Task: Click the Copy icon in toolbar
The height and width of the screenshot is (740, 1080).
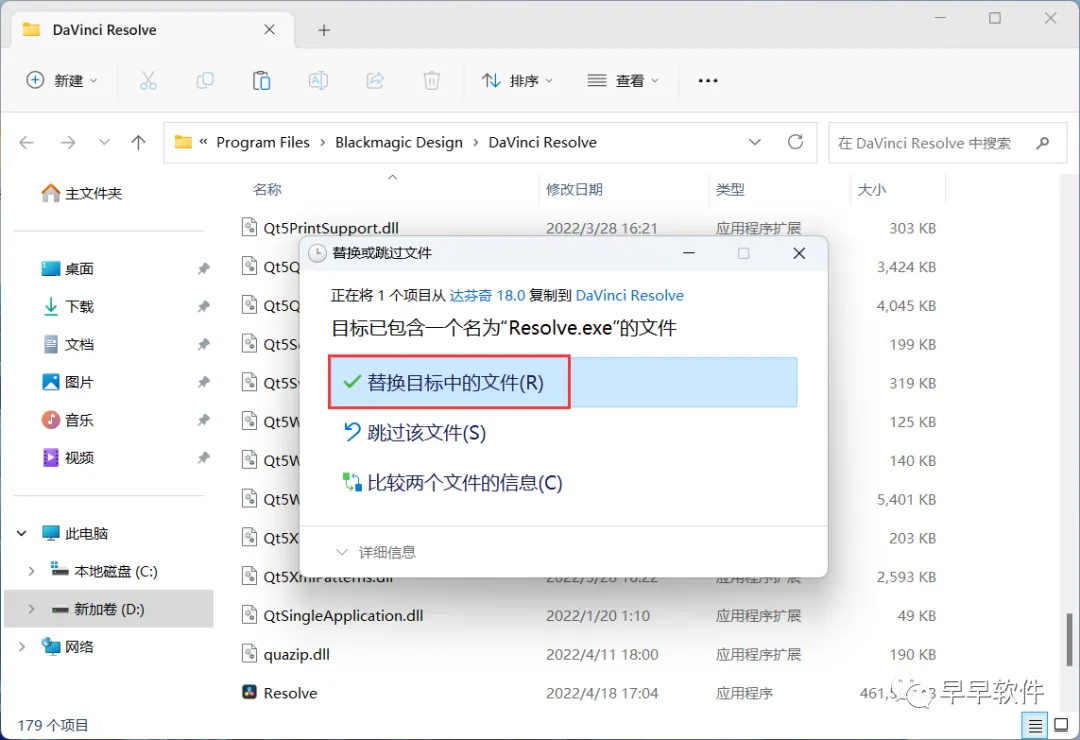Action: [205, 81]
